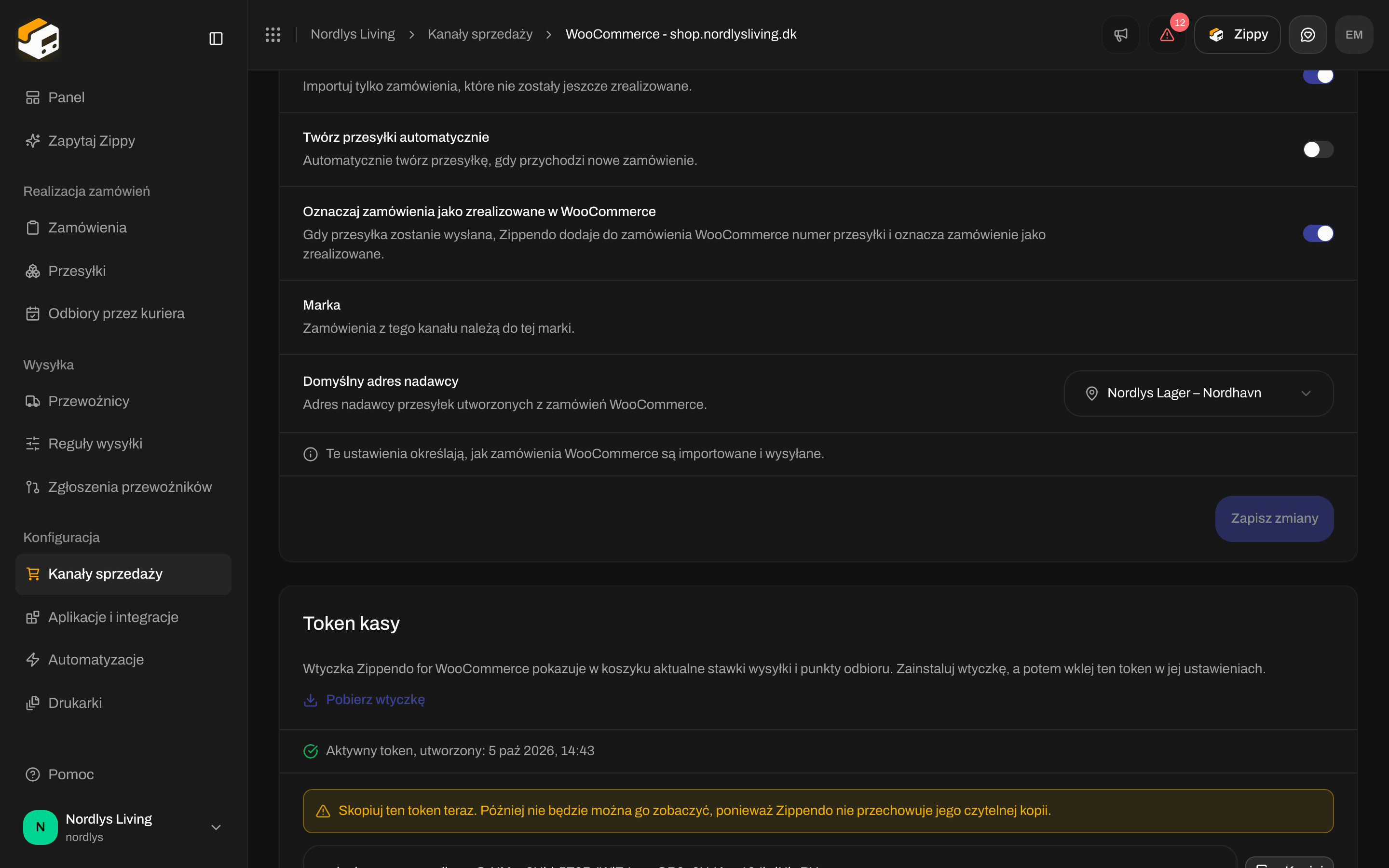The height and width of the screenshot is (868, 1389).
Task: Open alerts with 12 badge
Action: (1167, 34)
